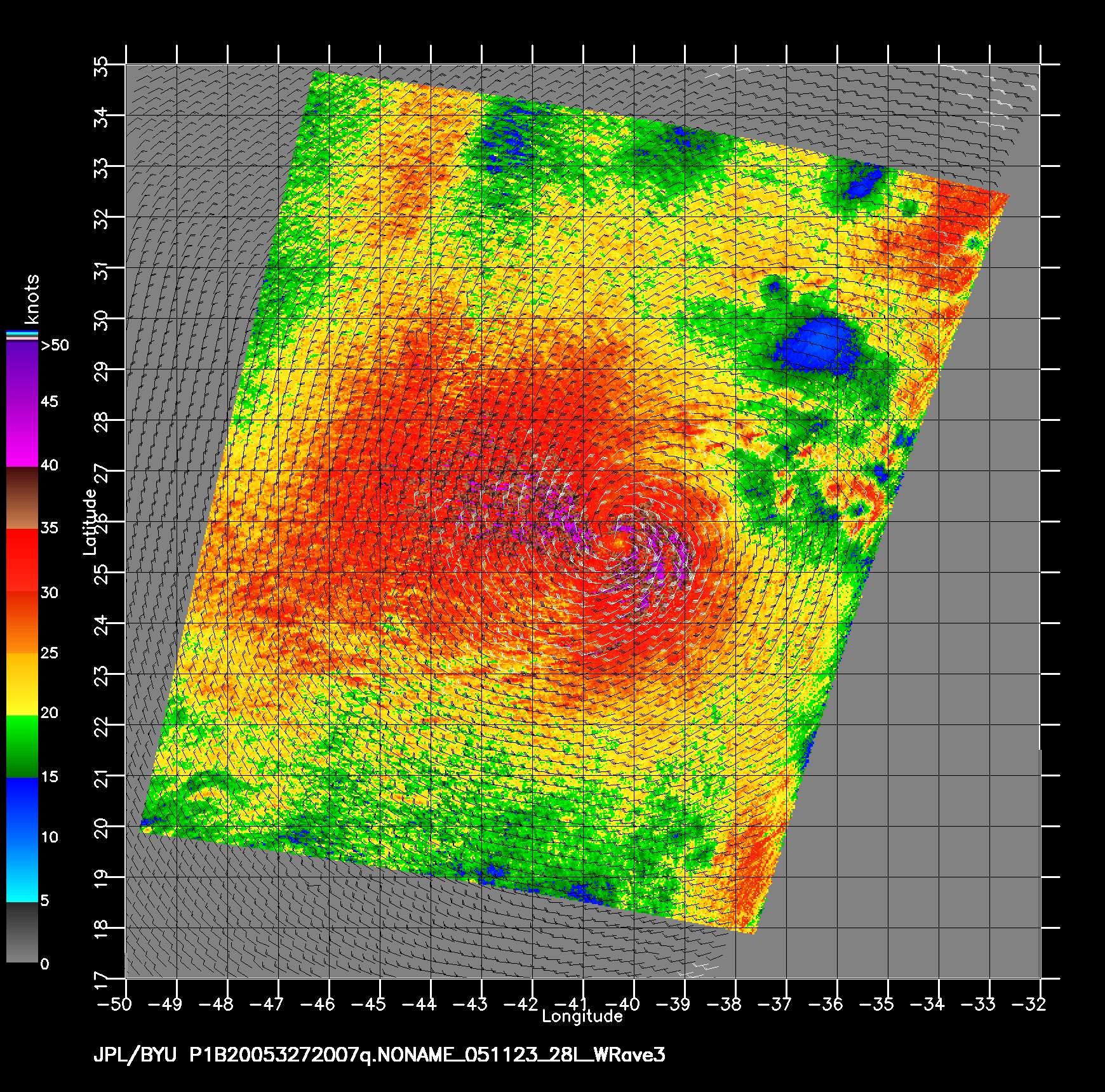Viewport: 1105px width, 1092px height.
Task: Click the yellow 20–25 knots legend band
Action: point(22,684)
